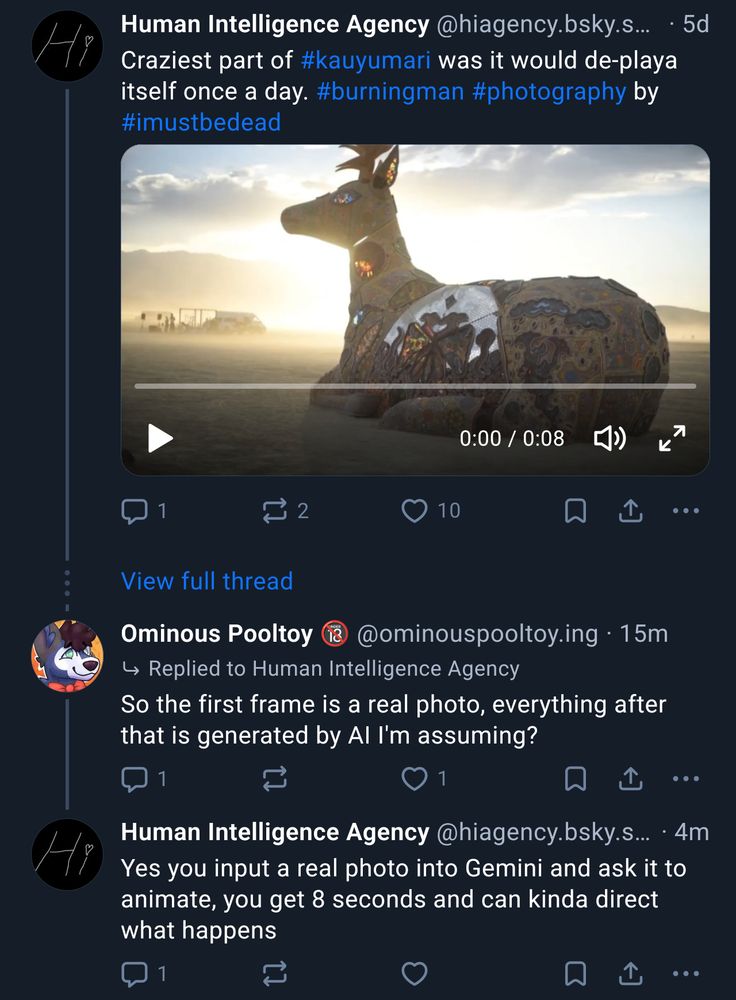Repost the top post with 2 reposts

[274, 511]
